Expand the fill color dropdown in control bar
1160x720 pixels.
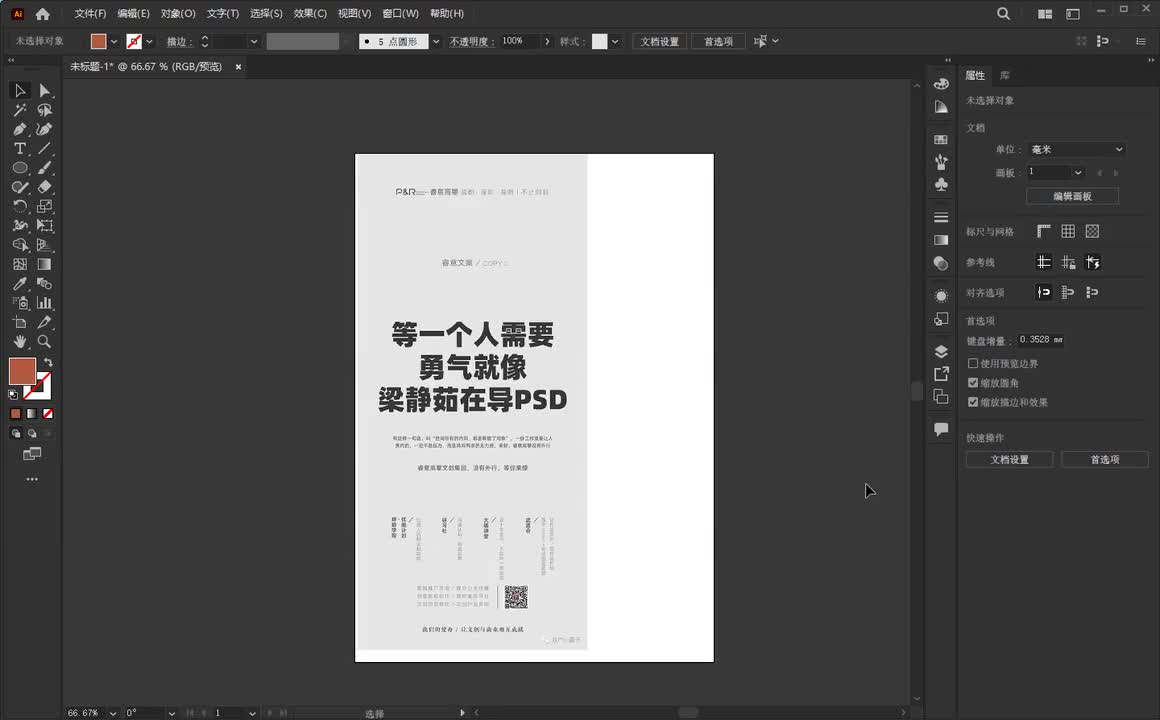click(x=114, y=41)
